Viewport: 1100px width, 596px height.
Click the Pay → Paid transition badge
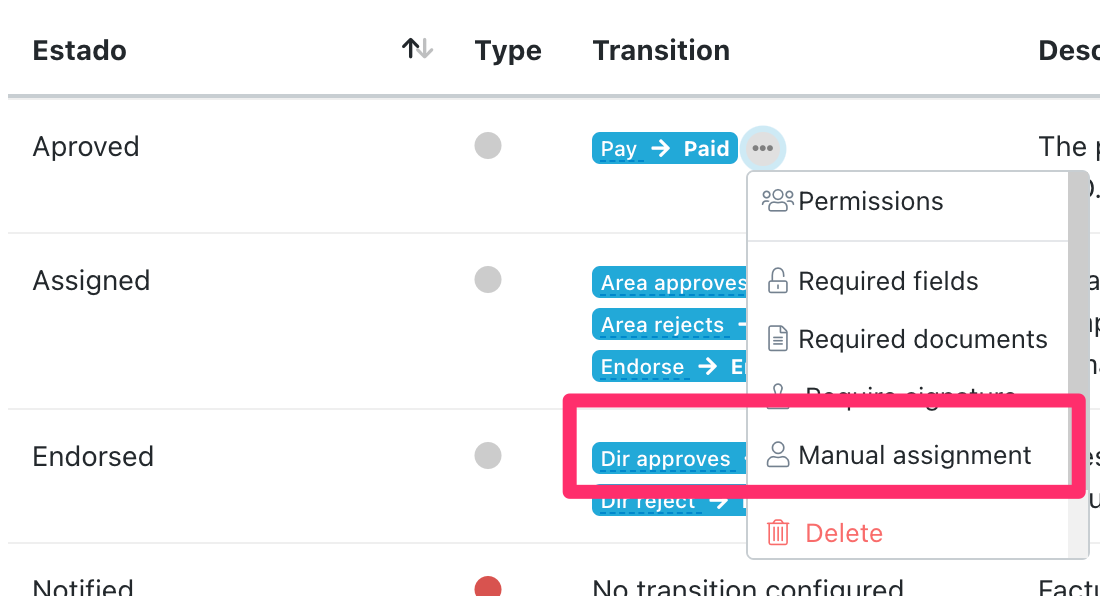[665, 149]
